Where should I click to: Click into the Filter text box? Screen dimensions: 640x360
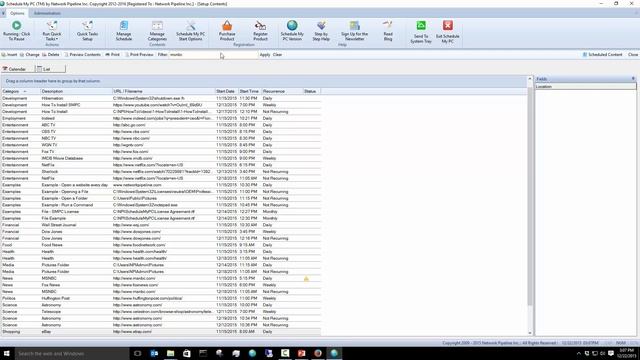(x=213, y=54)
